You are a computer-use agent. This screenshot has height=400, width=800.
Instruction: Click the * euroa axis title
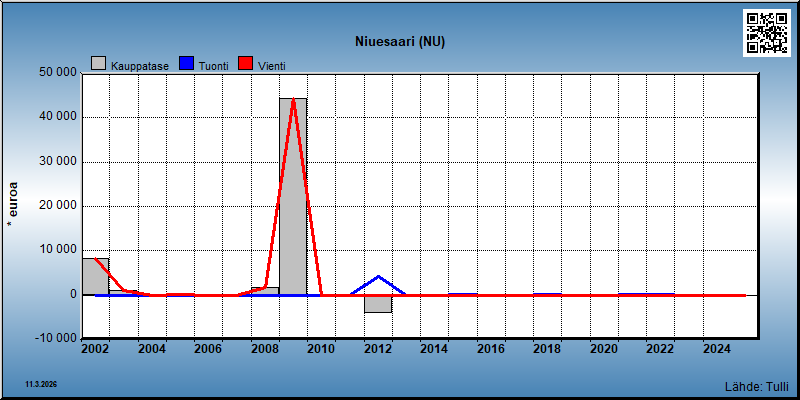coord(13,206)
